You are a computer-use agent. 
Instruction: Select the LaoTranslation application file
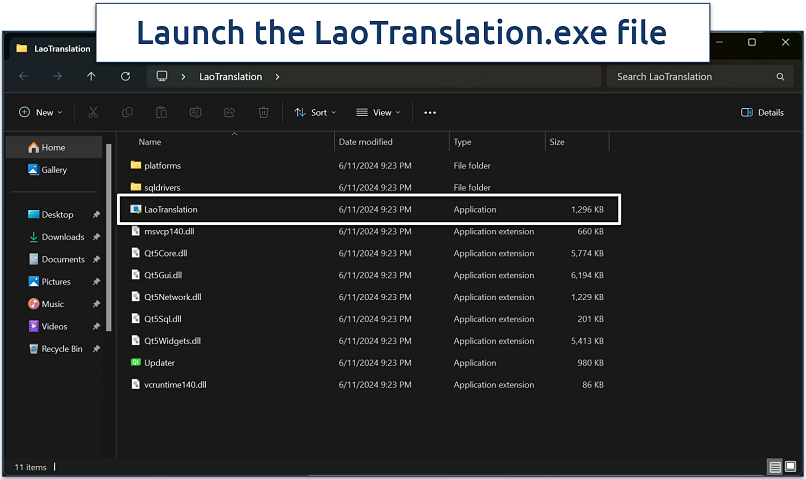tap(369, 209)
